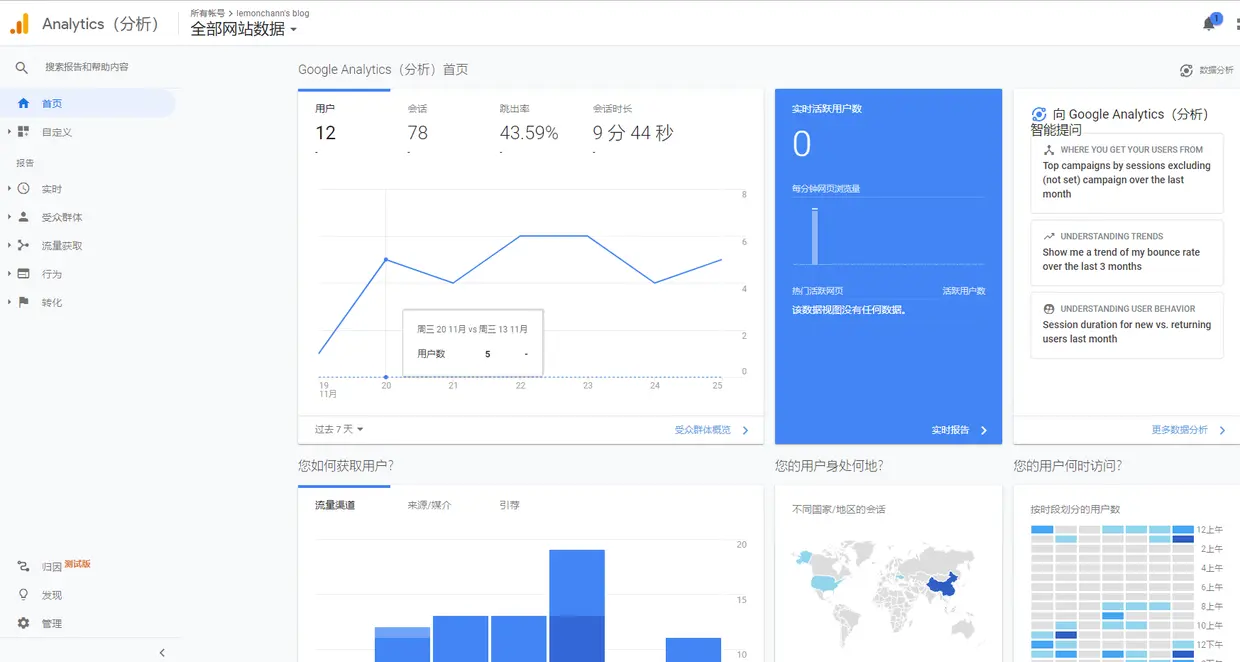Open the 行为 behavior report icon
This screenshot has width=1240, height=662.
[x=22, y=273]
